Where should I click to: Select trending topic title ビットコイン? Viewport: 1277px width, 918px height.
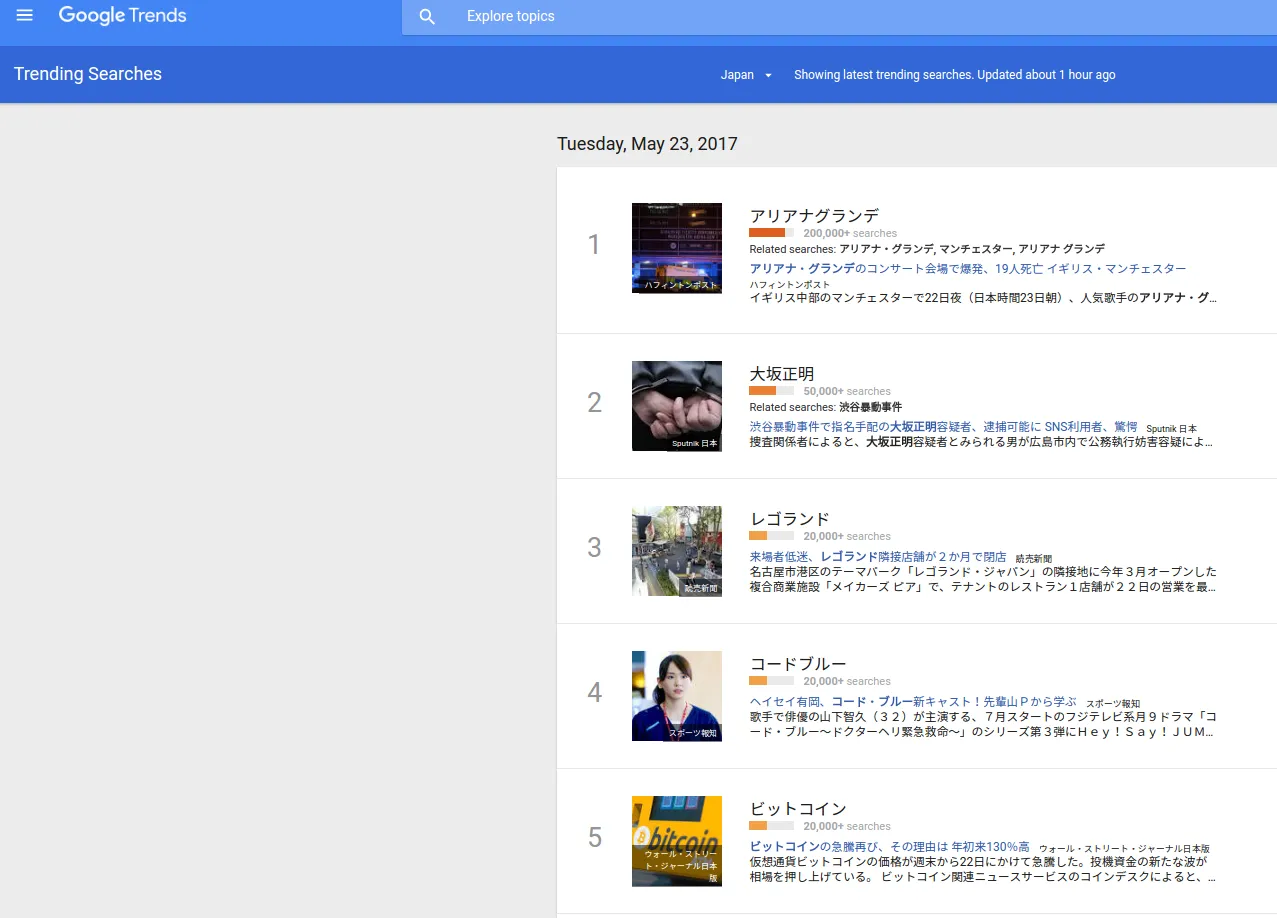(x=798, y=809)
